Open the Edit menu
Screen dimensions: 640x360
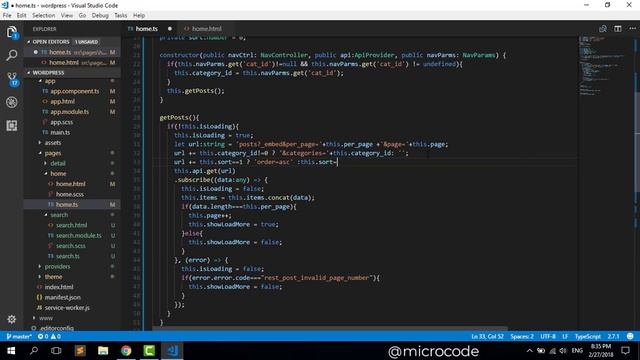point(21,15)
